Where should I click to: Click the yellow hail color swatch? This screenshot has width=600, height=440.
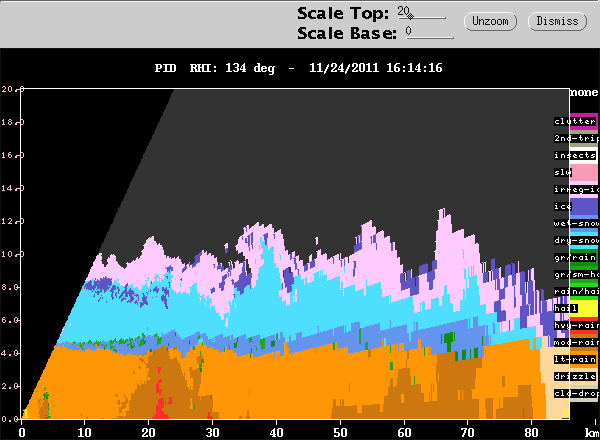pos(584,309)
